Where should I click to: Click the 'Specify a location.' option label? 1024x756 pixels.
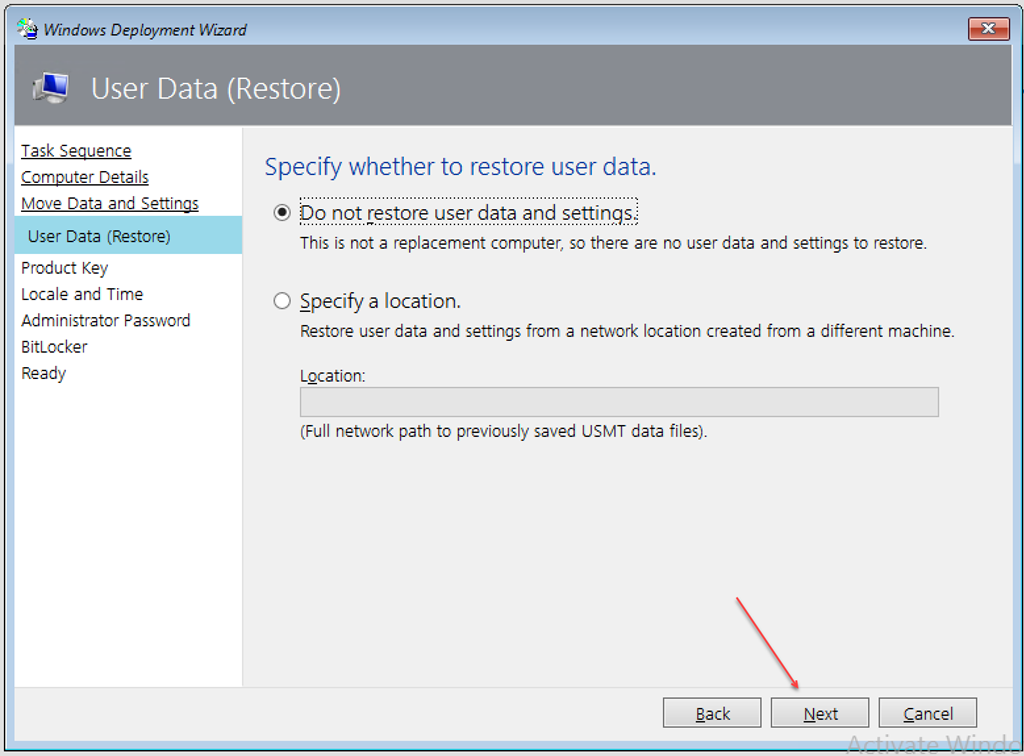point(380,301)
